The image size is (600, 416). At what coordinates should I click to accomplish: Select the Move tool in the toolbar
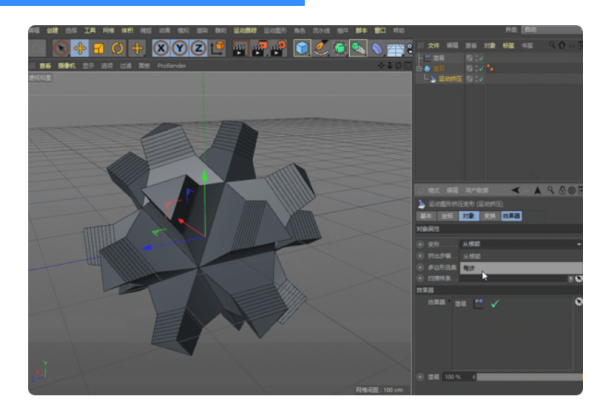[79, 48]
